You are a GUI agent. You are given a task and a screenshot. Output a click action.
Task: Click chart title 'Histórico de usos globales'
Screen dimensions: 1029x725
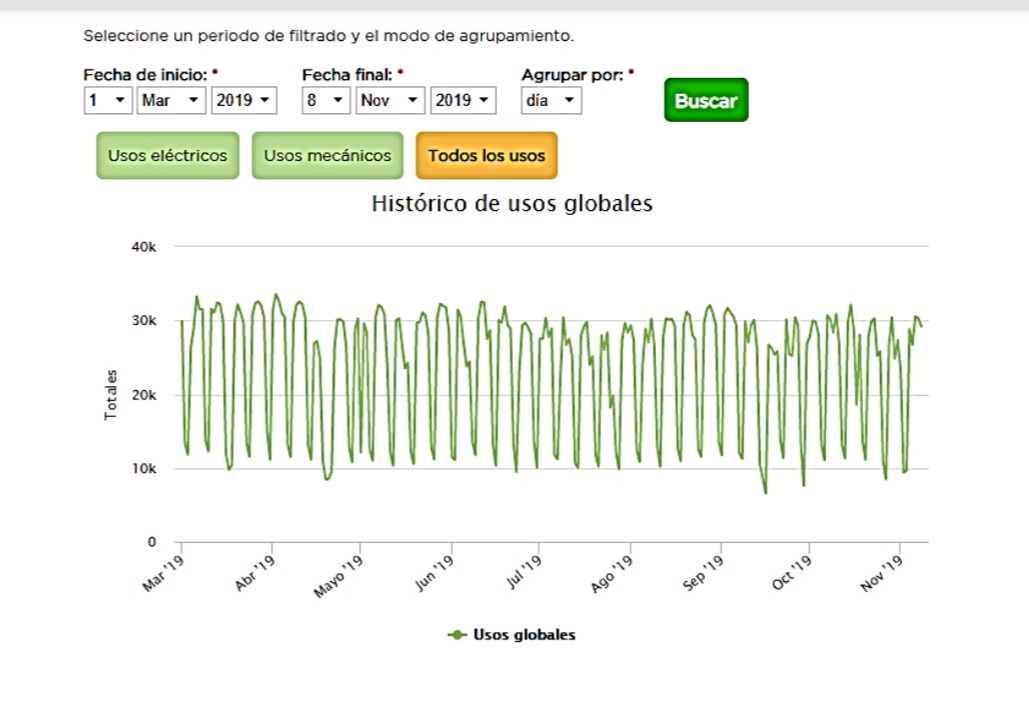tap(512, 203)
